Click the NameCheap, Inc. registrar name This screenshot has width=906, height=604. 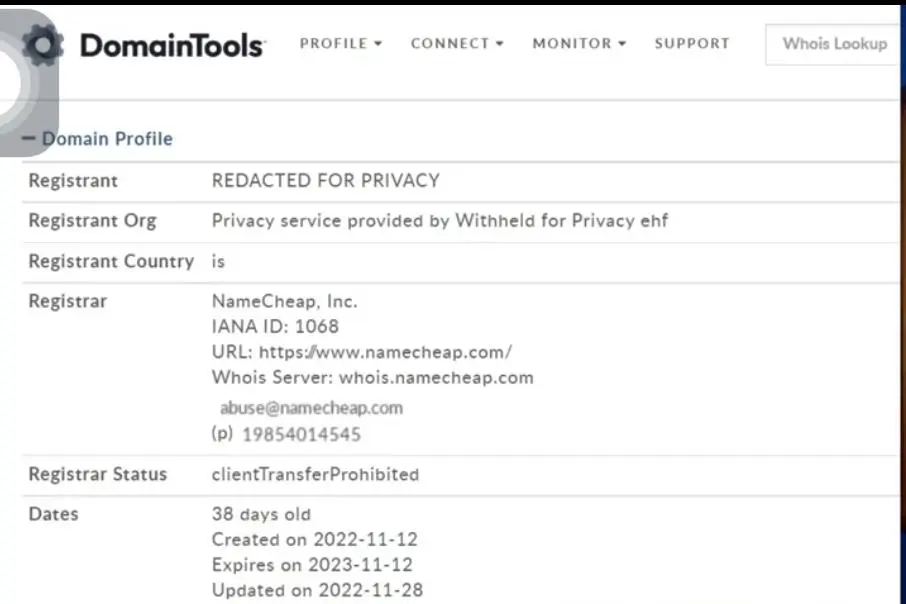[x=284, y=301]
